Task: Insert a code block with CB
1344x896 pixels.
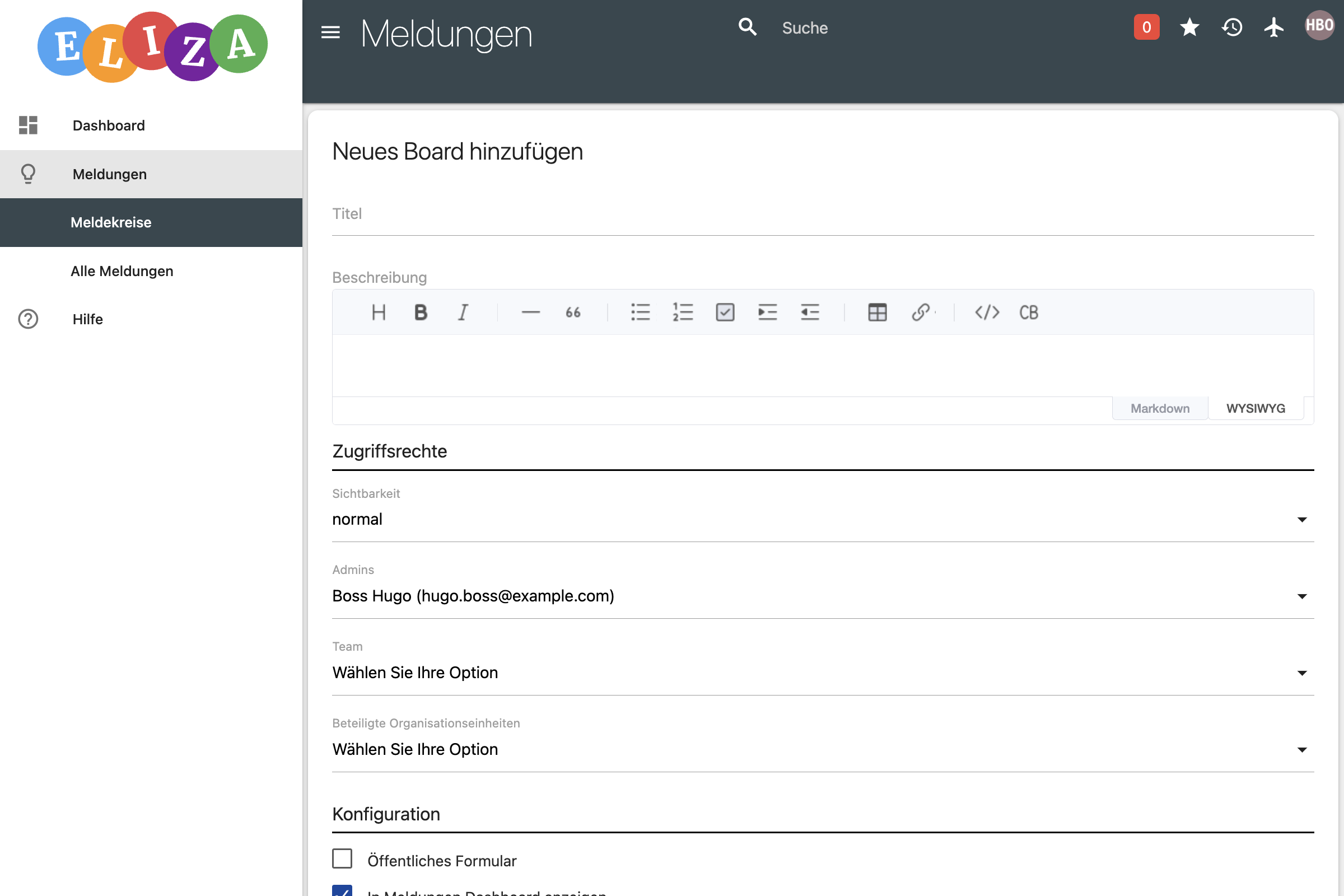Action: (1029, 312)
